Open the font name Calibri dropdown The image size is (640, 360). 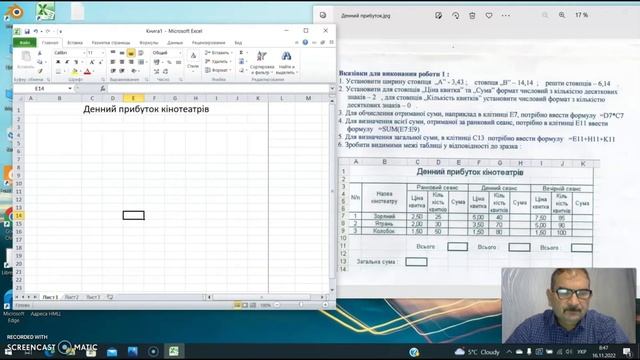coord(84,53)
